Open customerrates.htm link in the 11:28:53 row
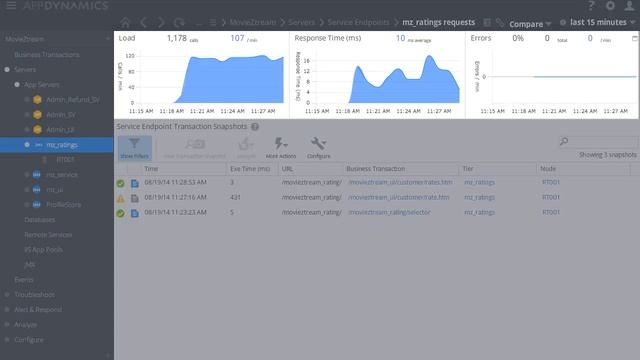Viewport: 640px width, 360px height. [x=400, y=182]
